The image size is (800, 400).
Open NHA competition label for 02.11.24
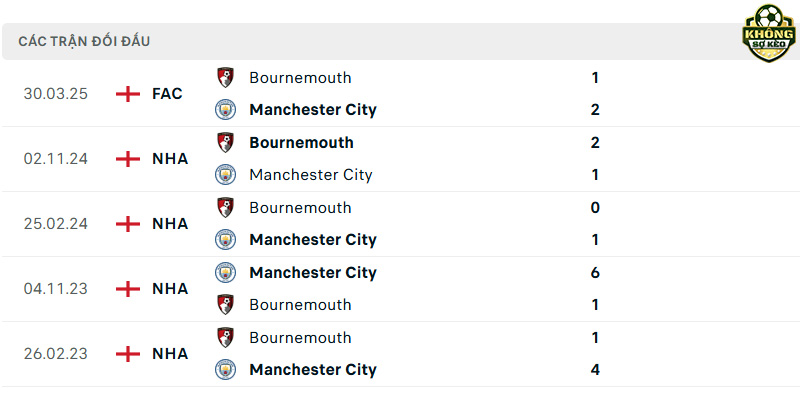coord(170,159)
